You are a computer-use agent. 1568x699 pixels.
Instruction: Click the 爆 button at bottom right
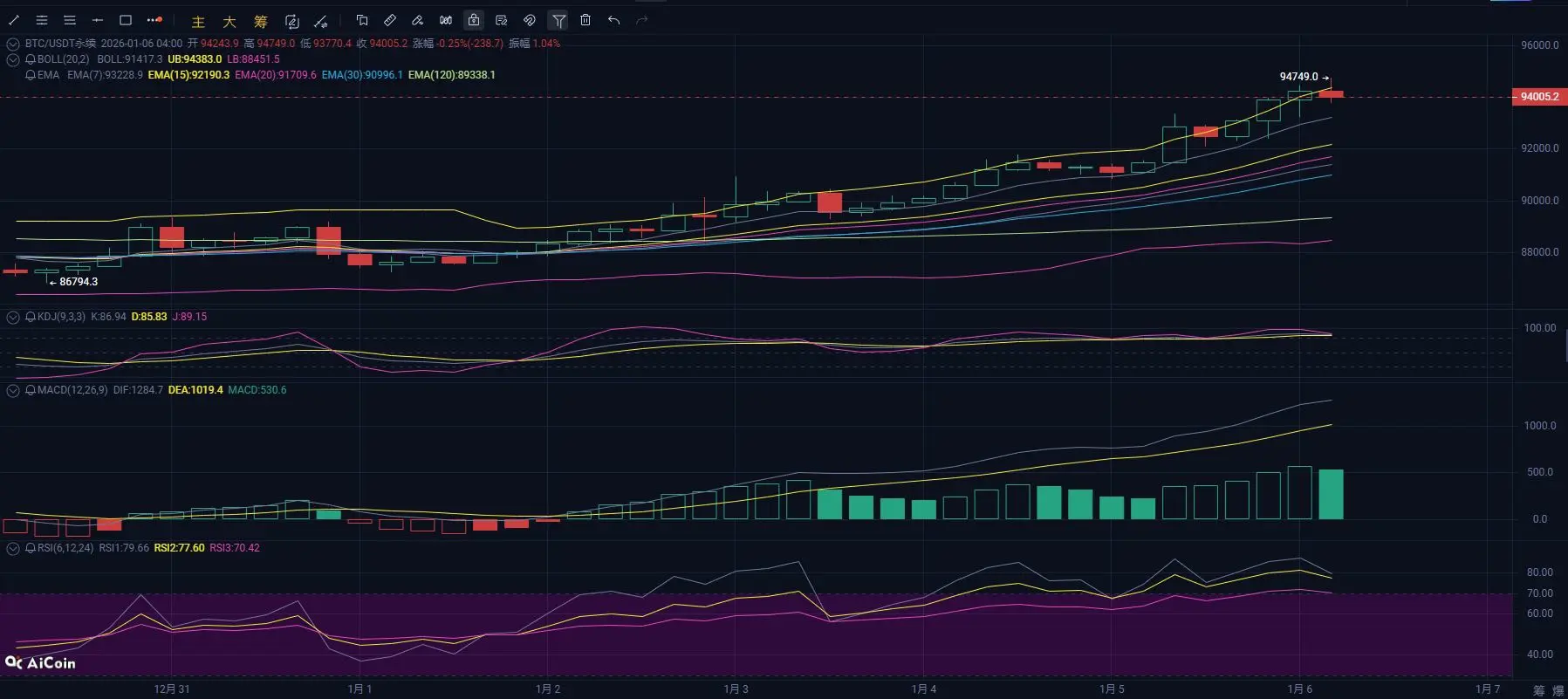click(x=1558, y=690)
